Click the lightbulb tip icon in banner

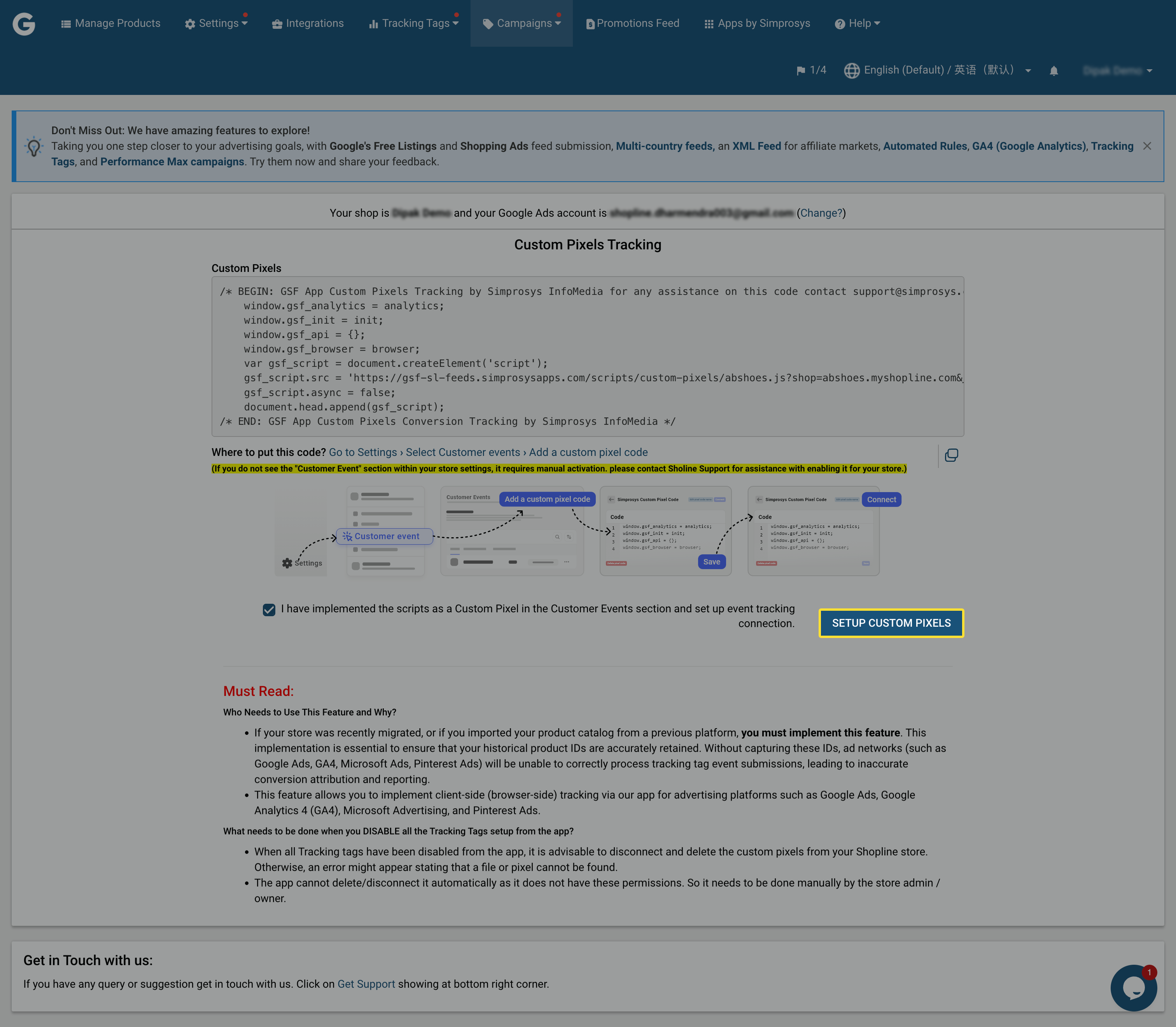coord(34,147)
